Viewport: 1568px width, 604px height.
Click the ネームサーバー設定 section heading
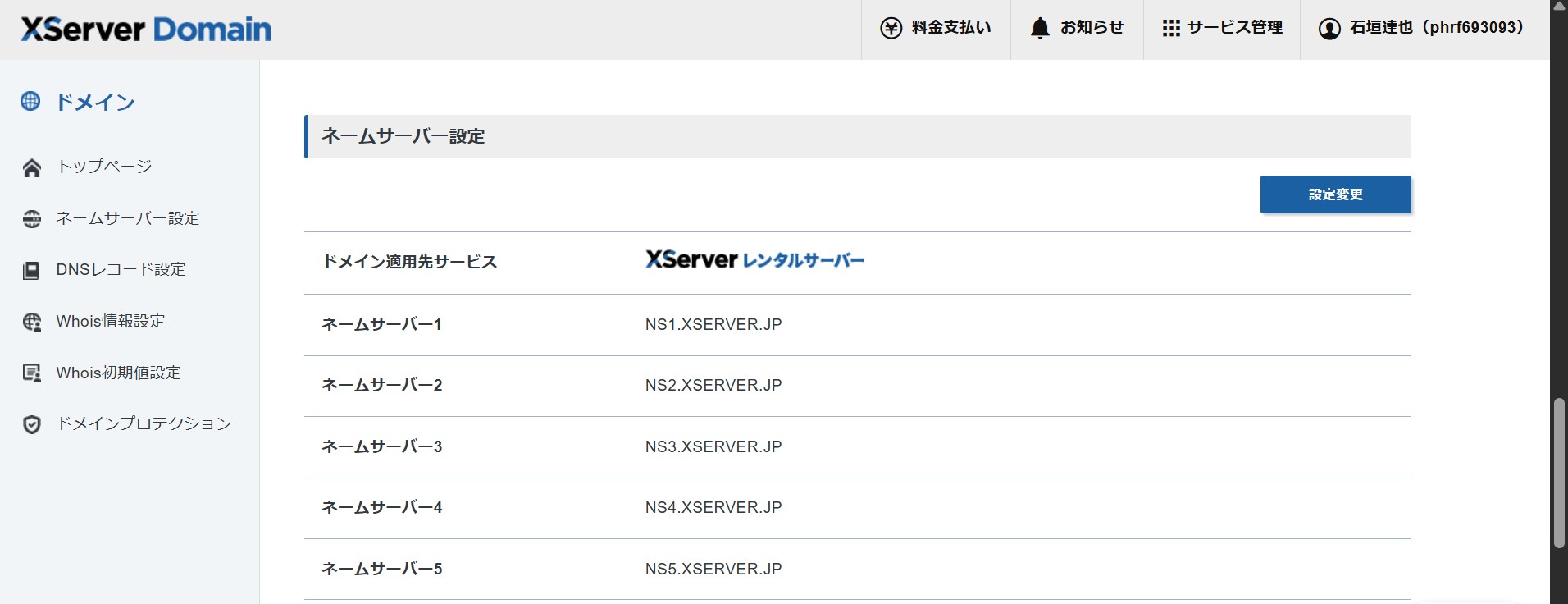403,136
